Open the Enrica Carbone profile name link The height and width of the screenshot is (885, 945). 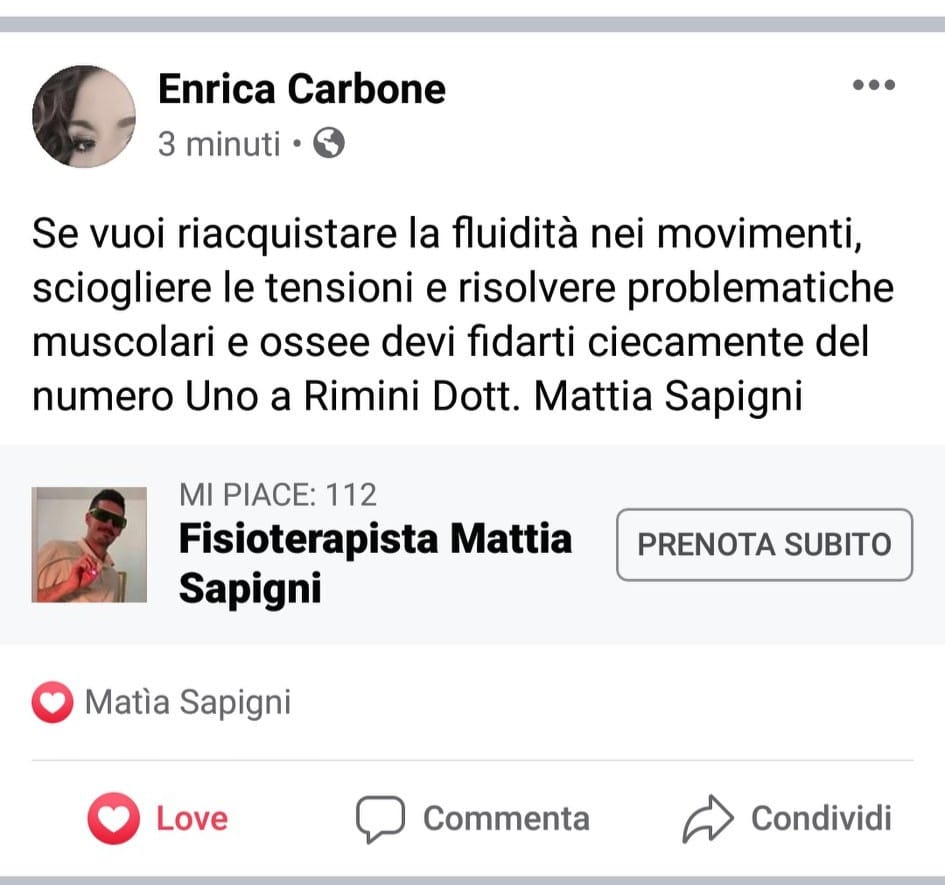coord(301,89)
